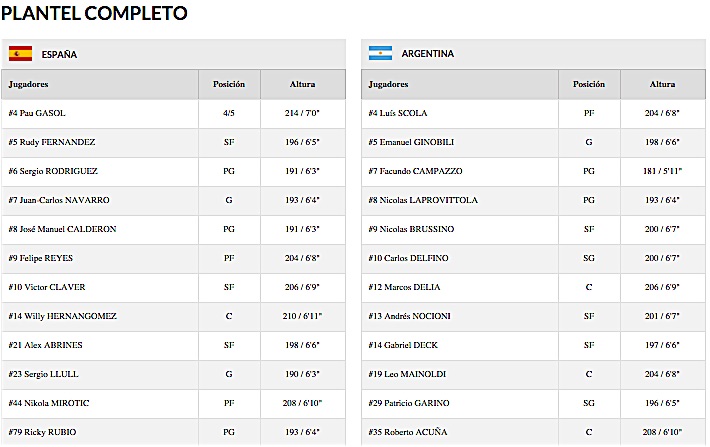Open #79 Ricky RUBIO profile
Viewport: 710px width, 447px height.
click(x=42, y=433)
